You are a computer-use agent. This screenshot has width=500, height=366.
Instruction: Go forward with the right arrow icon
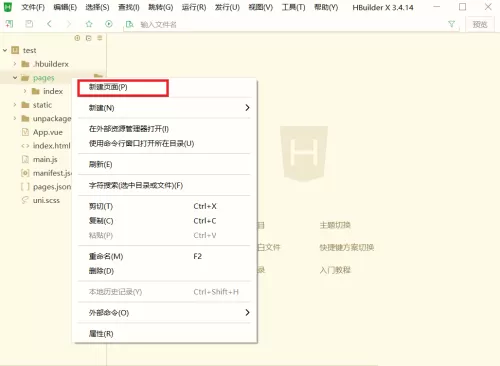click(69, 24)
